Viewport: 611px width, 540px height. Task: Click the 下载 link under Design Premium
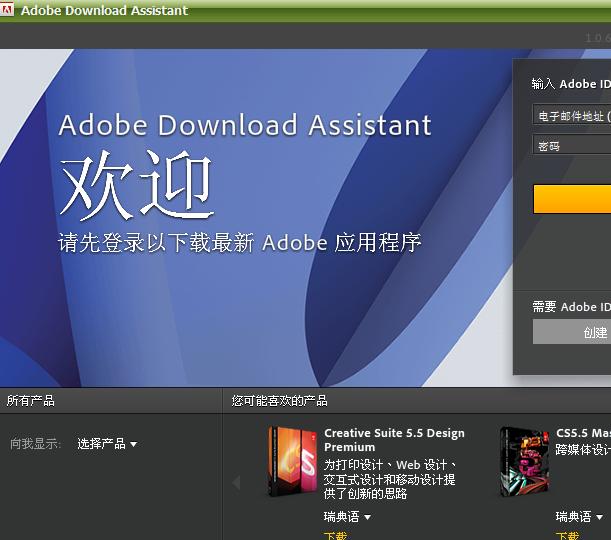coord(335,536)
